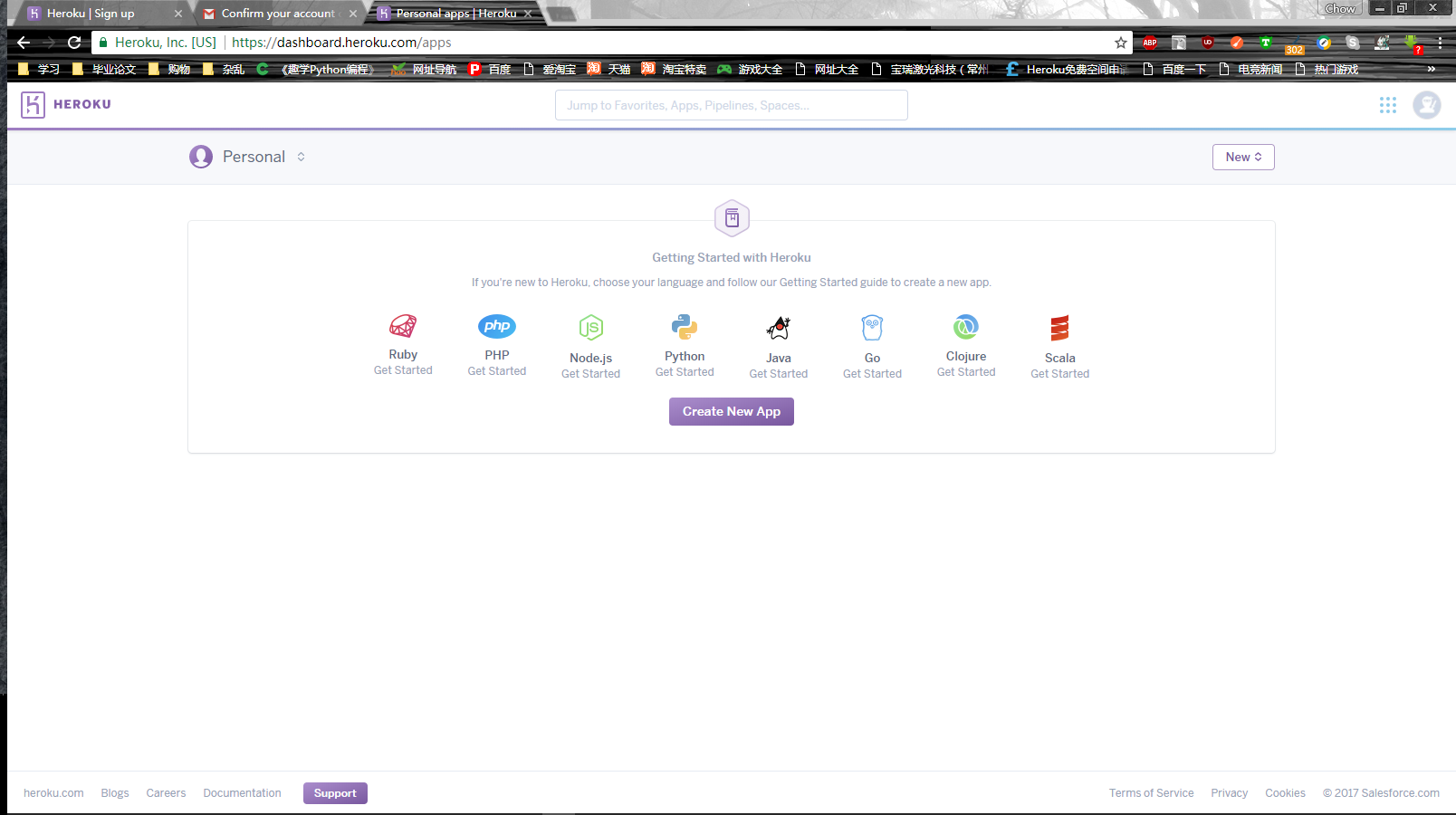Open the Terms of Service link
This screenshot has height=815, width=1456.
1151,792
